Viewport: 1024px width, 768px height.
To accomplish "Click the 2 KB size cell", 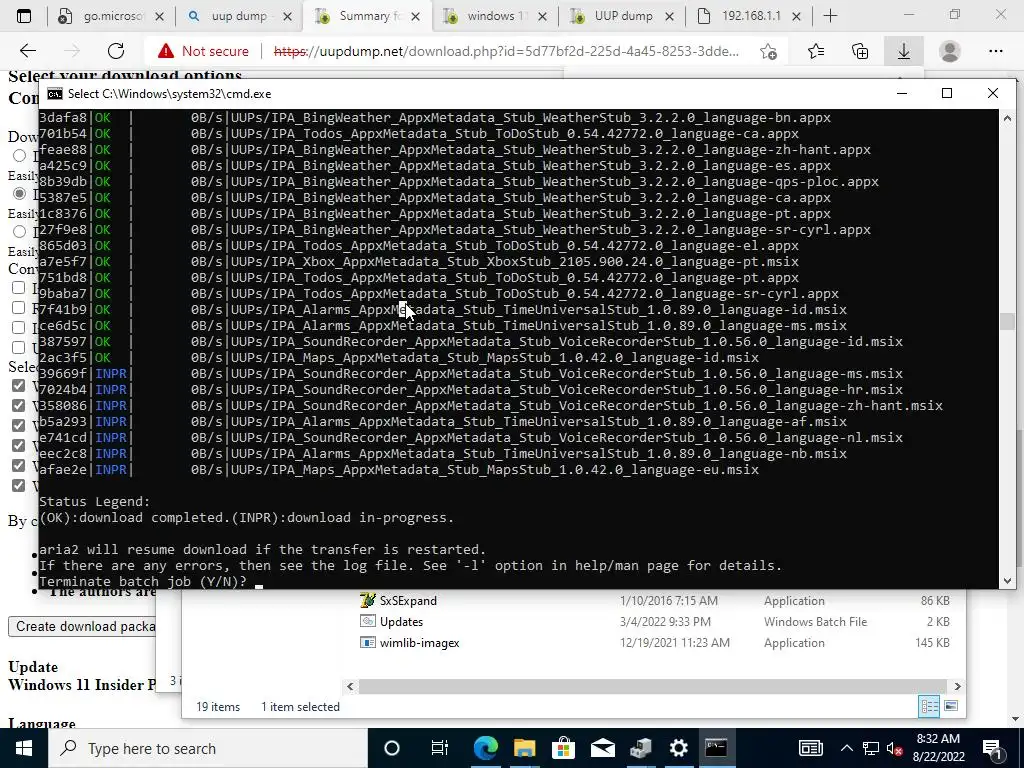I will click(938, 622).
